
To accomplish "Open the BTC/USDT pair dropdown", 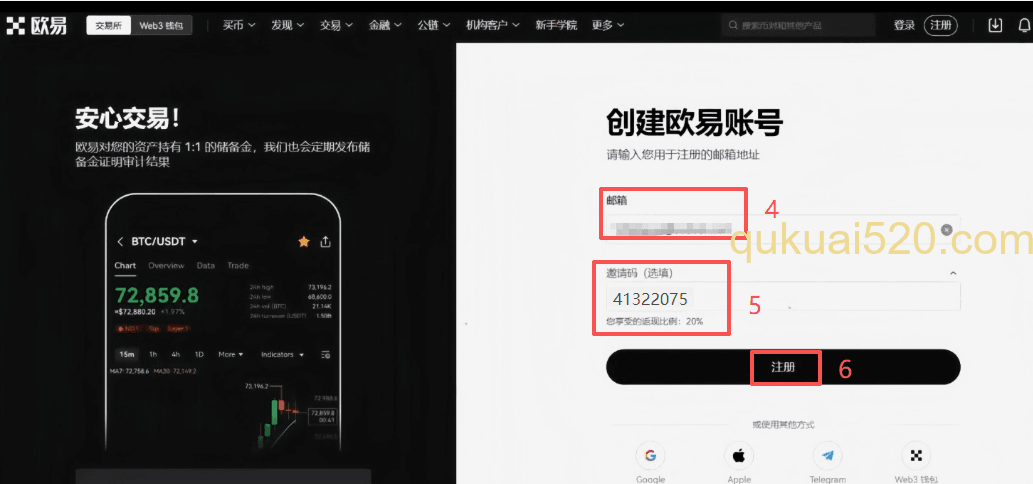I will [x=165, y=242].
